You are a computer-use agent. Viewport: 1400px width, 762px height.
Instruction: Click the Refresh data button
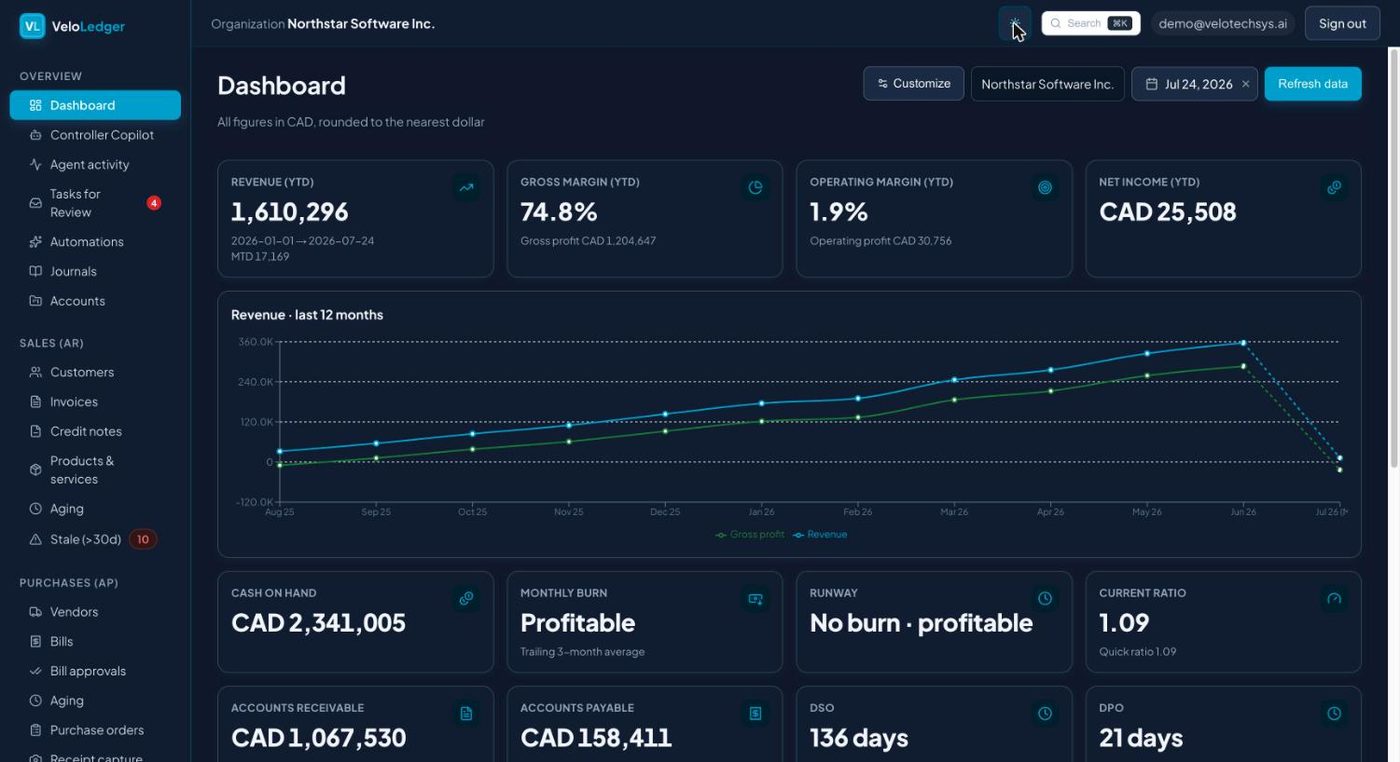point(1312,84)
